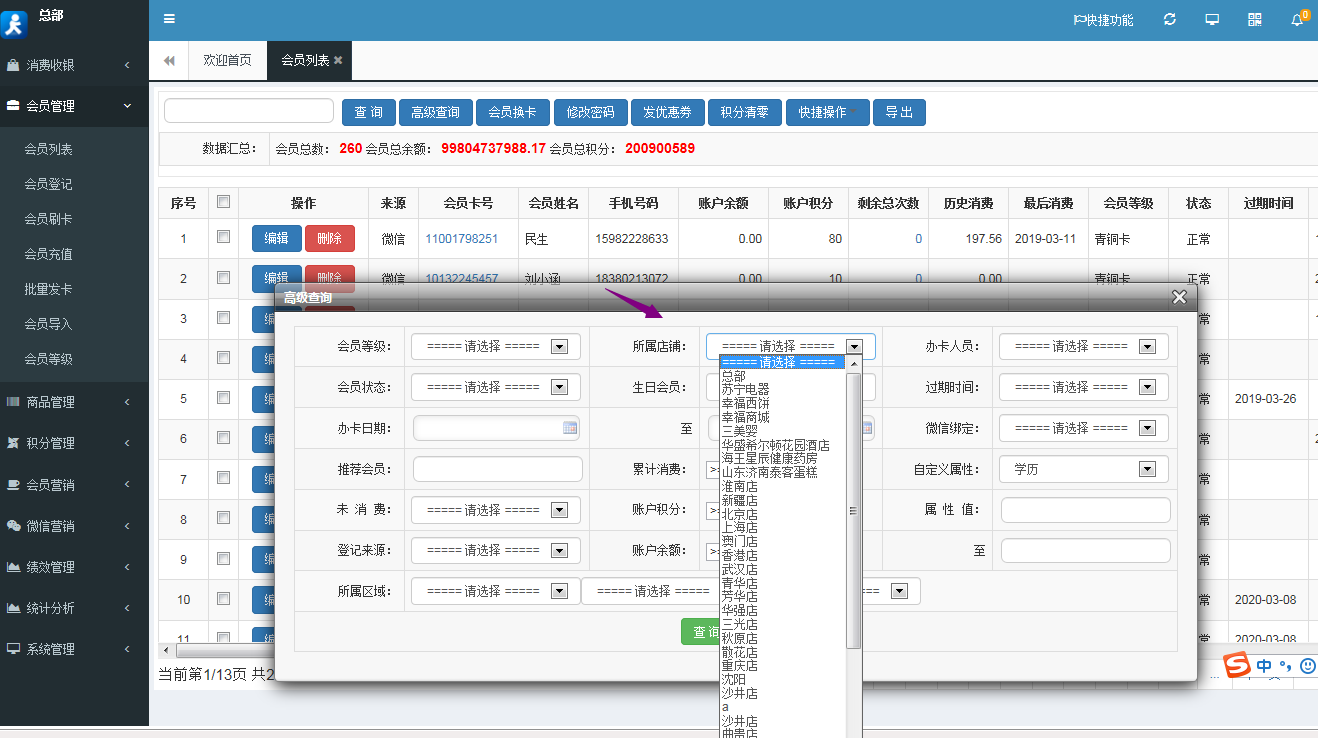Collapse the 会员管理 sidebar menu

pos(74,106)
